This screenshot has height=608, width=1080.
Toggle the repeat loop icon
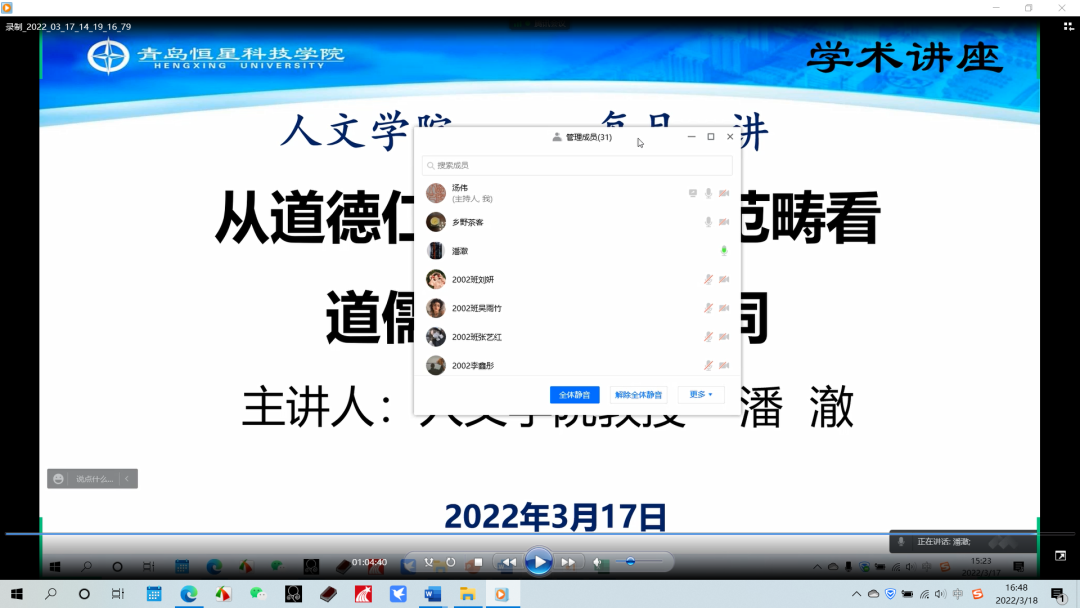coord(451,562)
